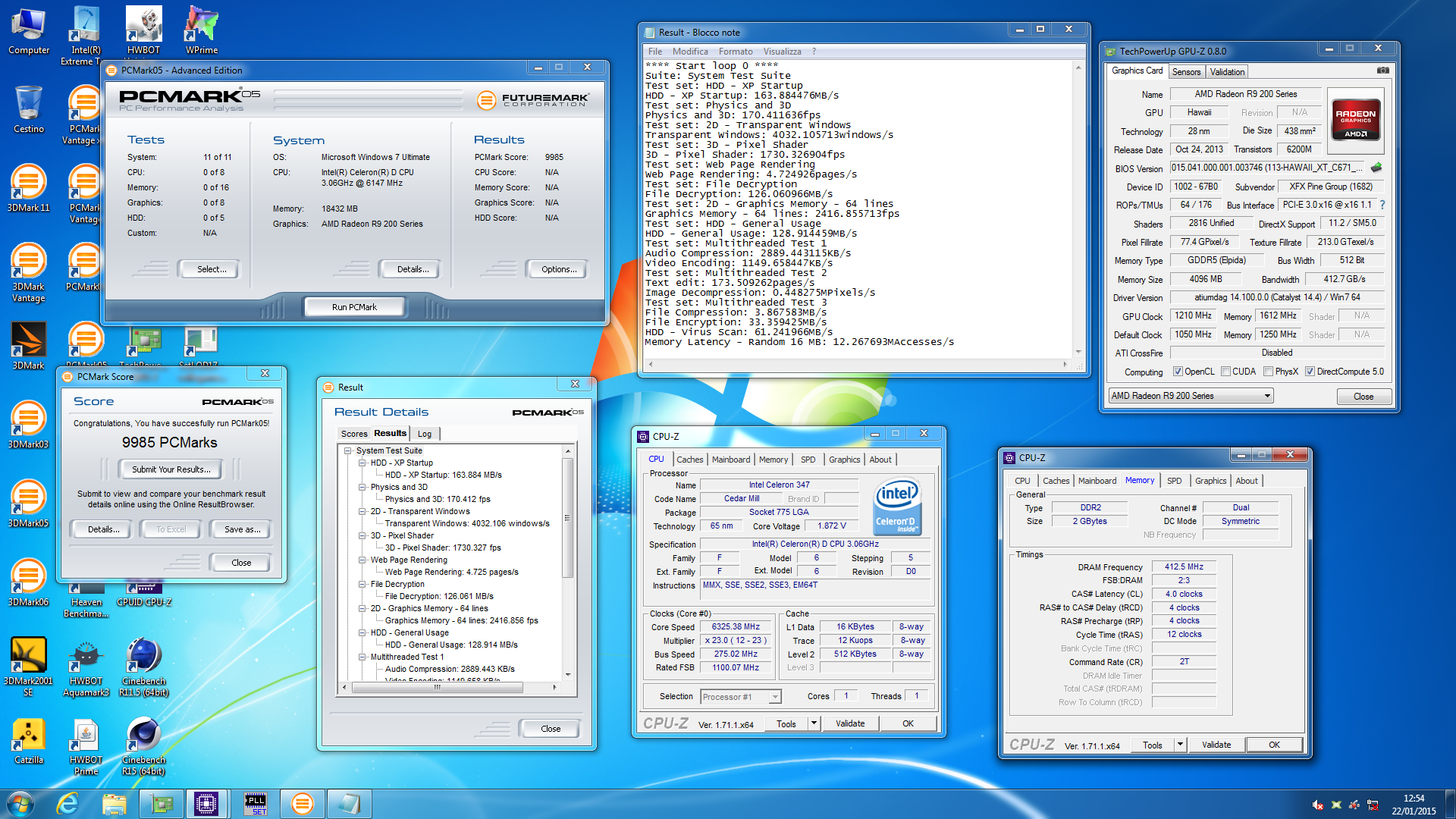The width and height of the screenshot is (1456, 819).
Task: Select 'Web Page Rendering: 4.725 pages/s' tree row
Action: coord(451,572)
